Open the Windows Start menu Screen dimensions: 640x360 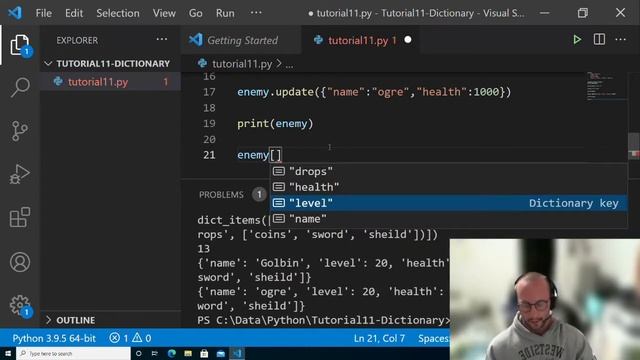coord(8,353)
